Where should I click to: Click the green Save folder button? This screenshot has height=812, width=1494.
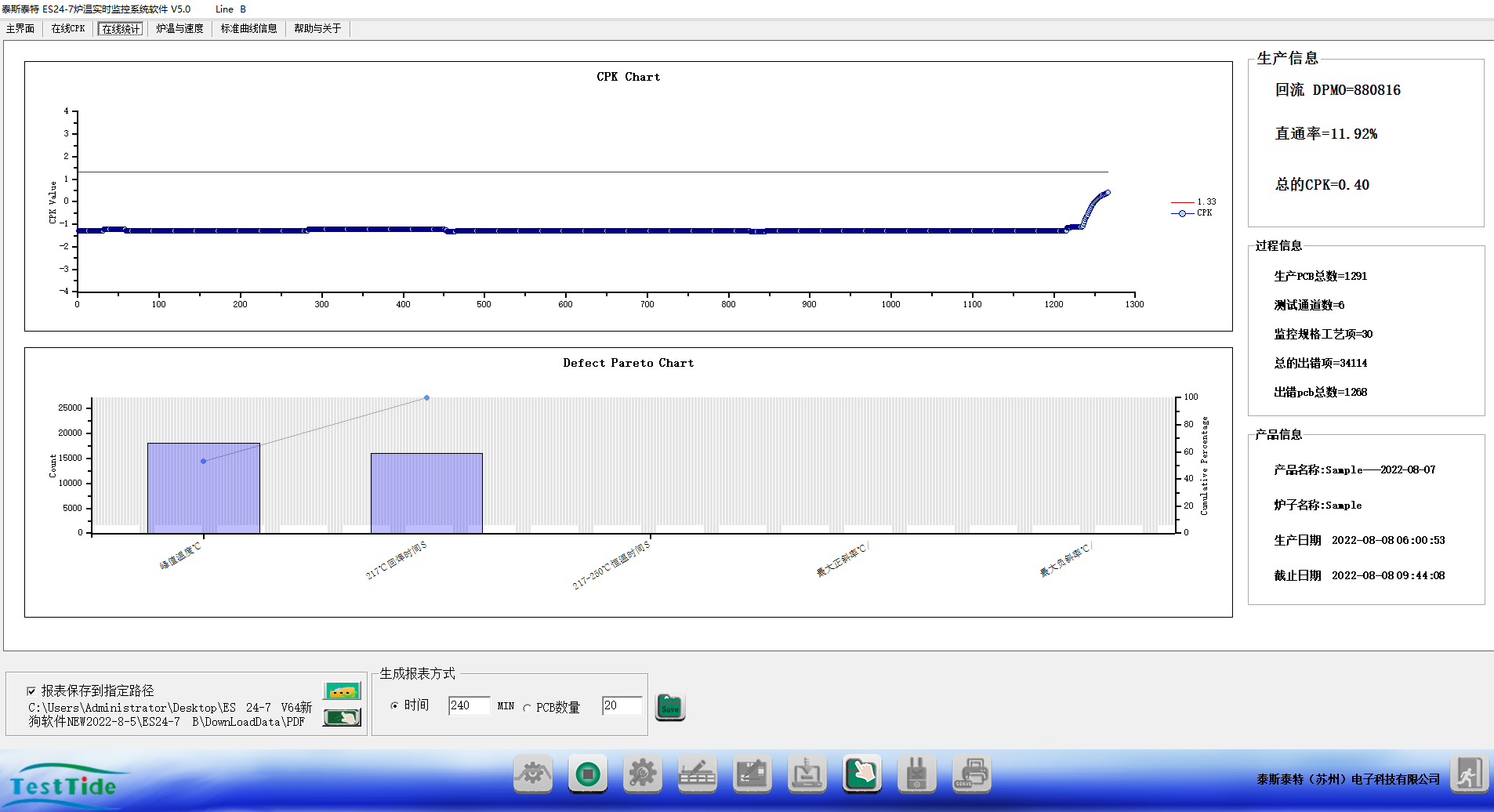(x=670, y=707)
